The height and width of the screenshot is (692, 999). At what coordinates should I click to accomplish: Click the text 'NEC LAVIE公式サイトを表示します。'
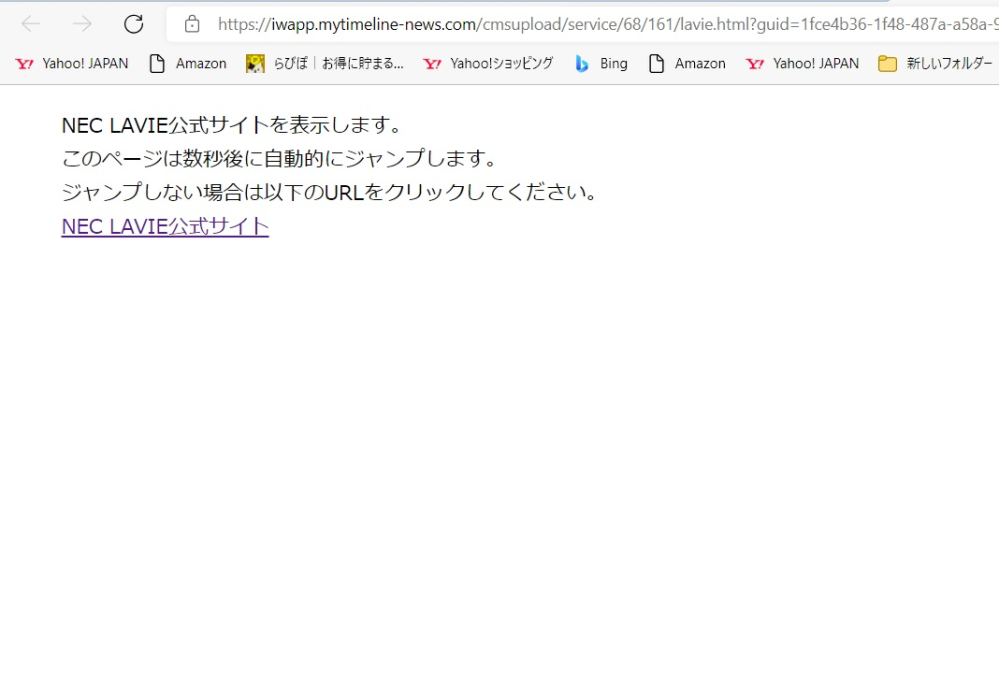click(233, 125)
